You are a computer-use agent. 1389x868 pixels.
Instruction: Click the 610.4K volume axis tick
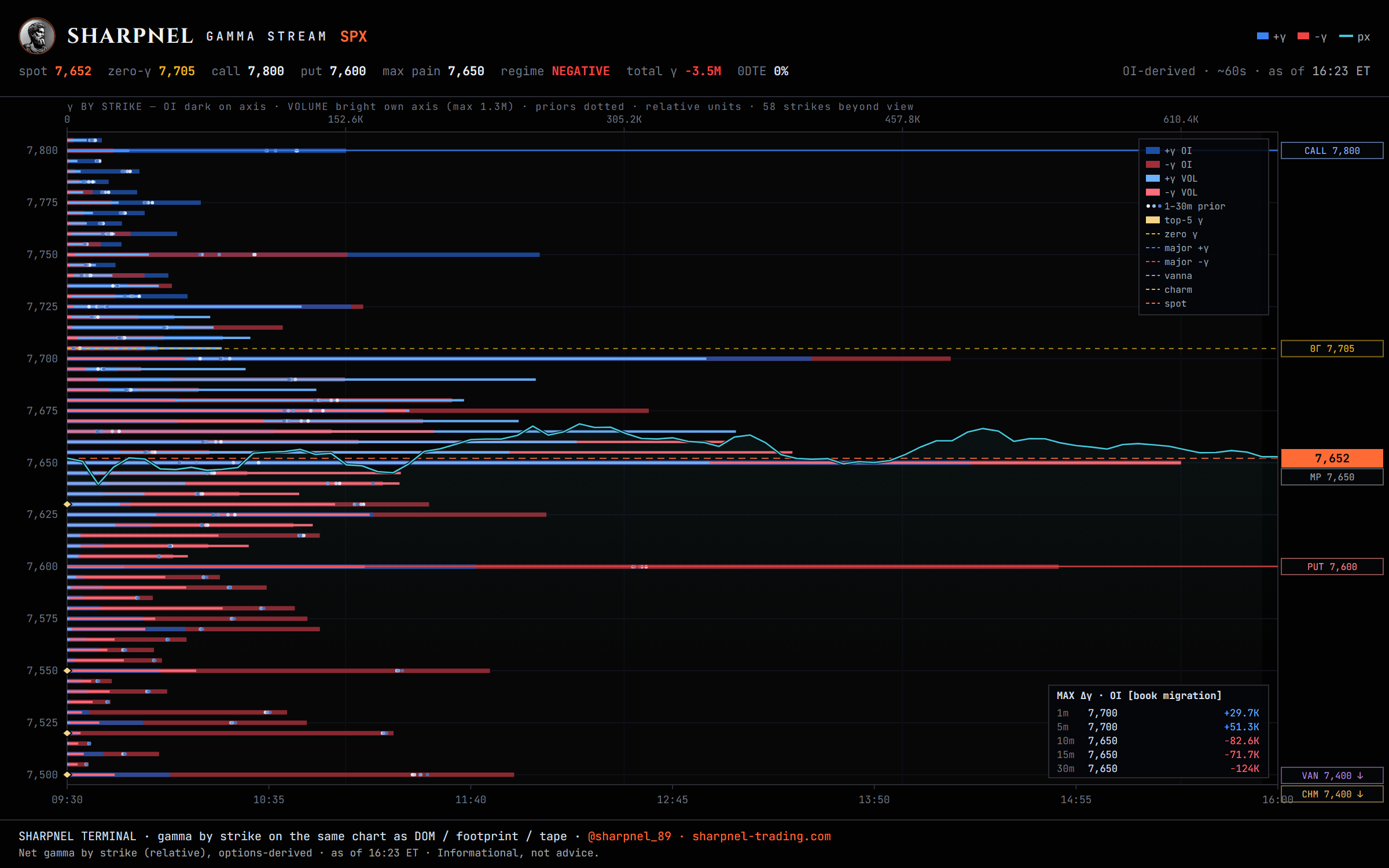pos(1181,119)
